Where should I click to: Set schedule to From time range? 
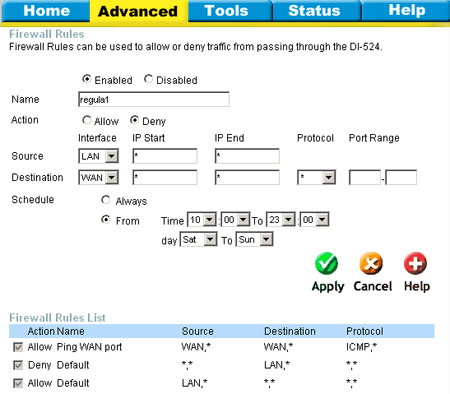106,219
